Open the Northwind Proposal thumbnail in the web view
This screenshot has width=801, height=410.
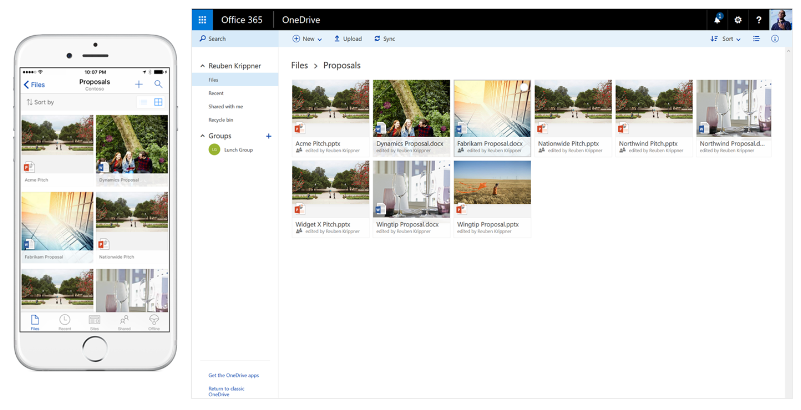(734, 108)
